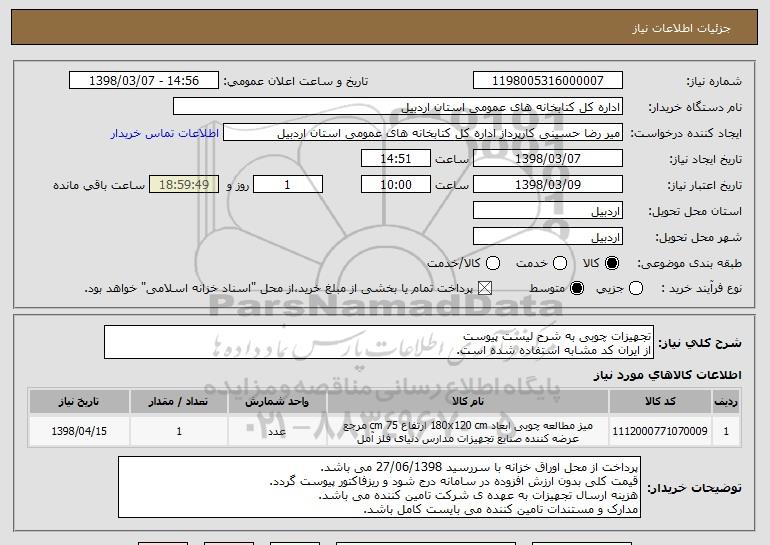Click the تعداد / مقدار column header
This screenshot has width=770, height=545.
(x=179, y=402)
